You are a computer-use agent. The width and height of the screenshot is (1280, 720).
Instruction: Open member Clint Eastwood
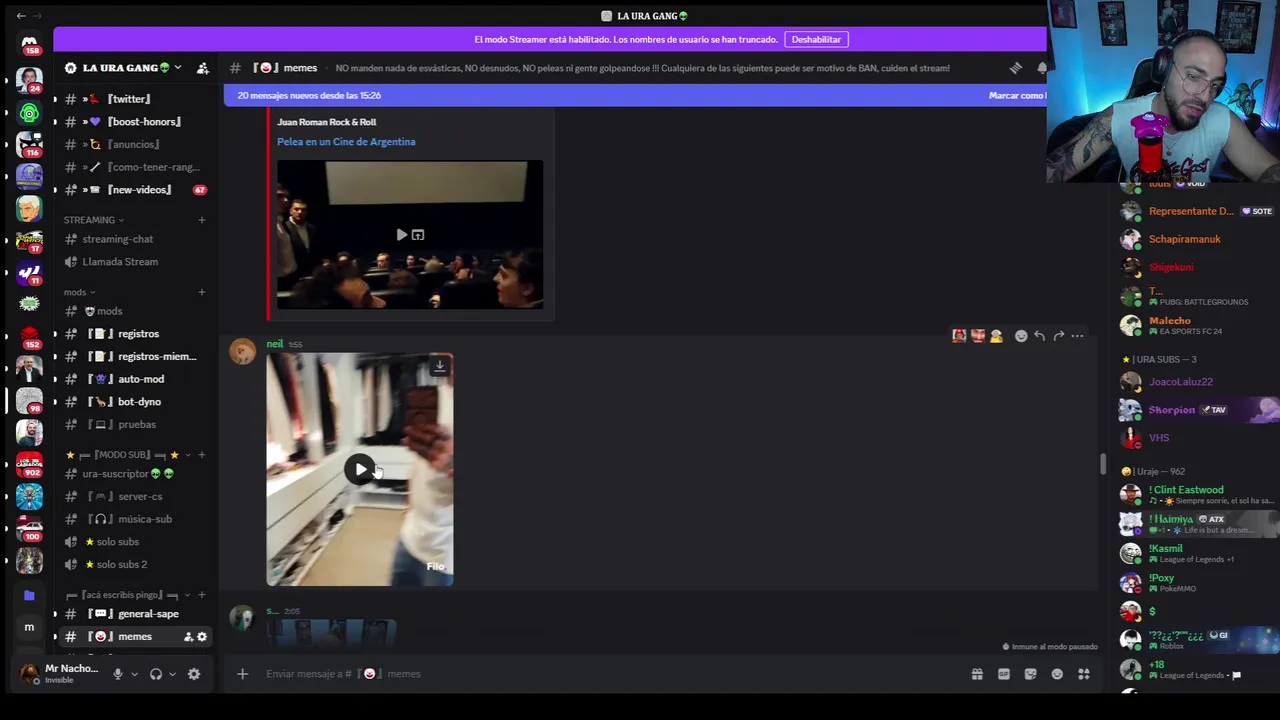[1195, 494]
